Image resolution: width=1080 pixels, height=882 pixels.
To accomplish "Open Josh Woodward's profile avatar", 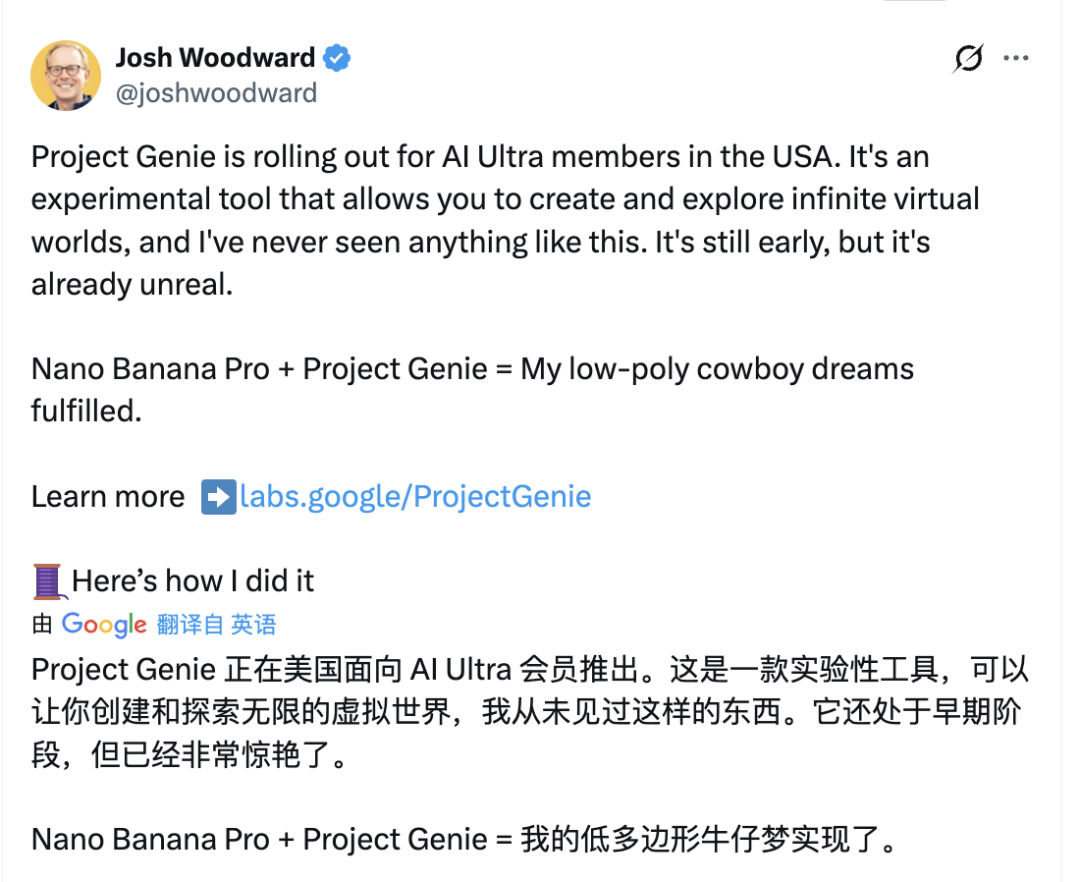I will click(x=66, y=75).
